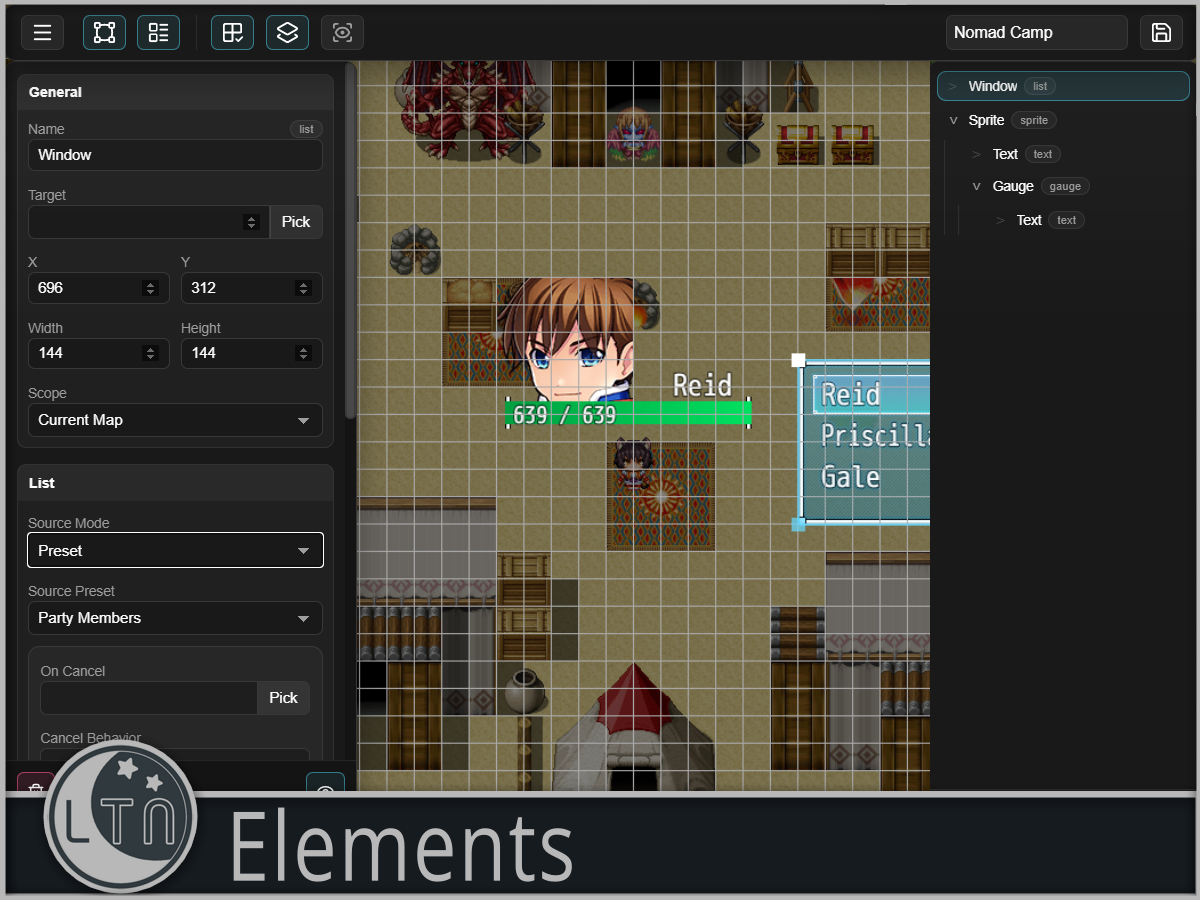Click the gauge badge beside Gauge
This screenshot has height=900, width=1200.
point(1065,186)
